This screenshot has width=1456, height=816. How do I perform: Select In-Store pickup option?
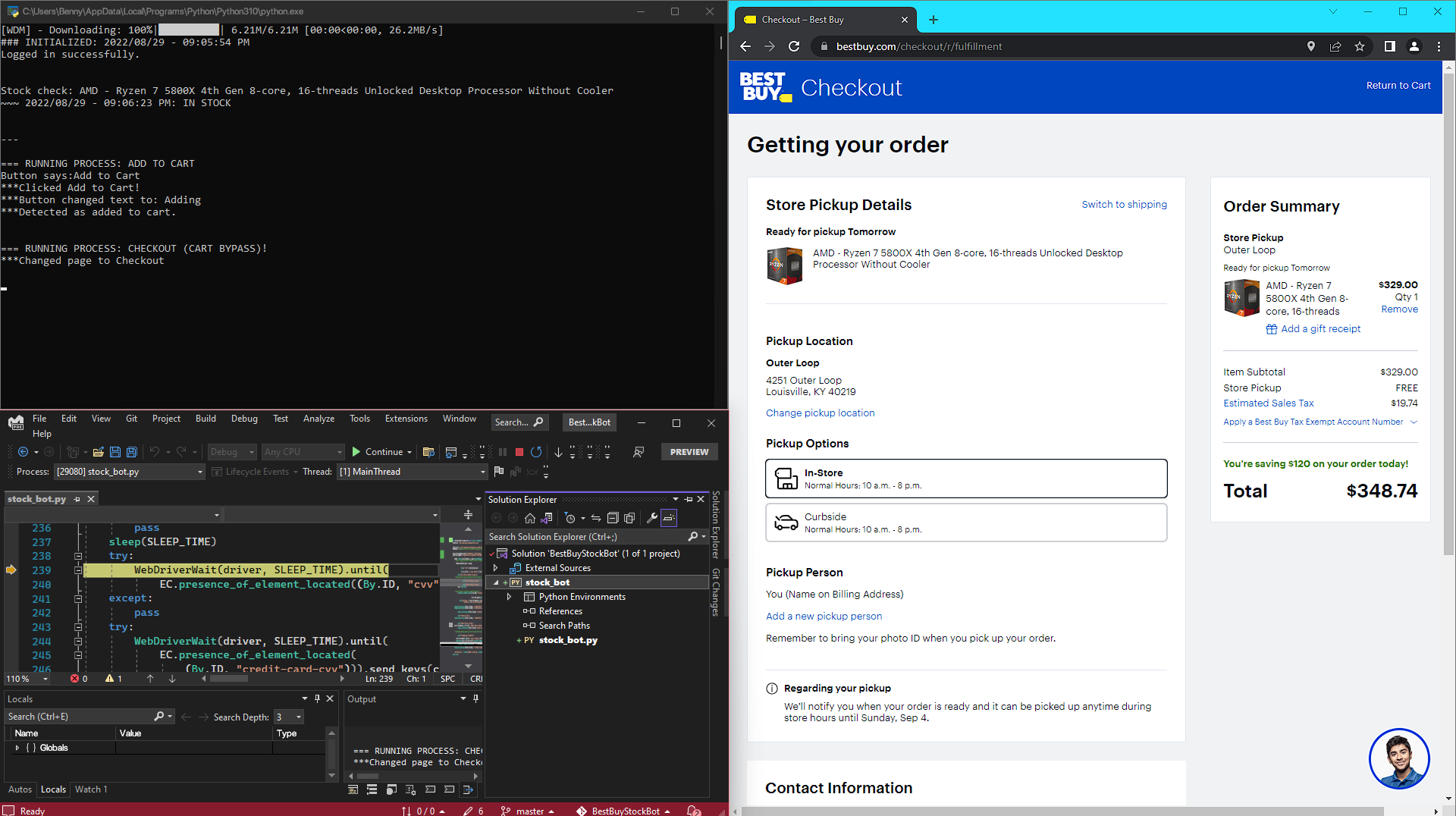point(966,479)
